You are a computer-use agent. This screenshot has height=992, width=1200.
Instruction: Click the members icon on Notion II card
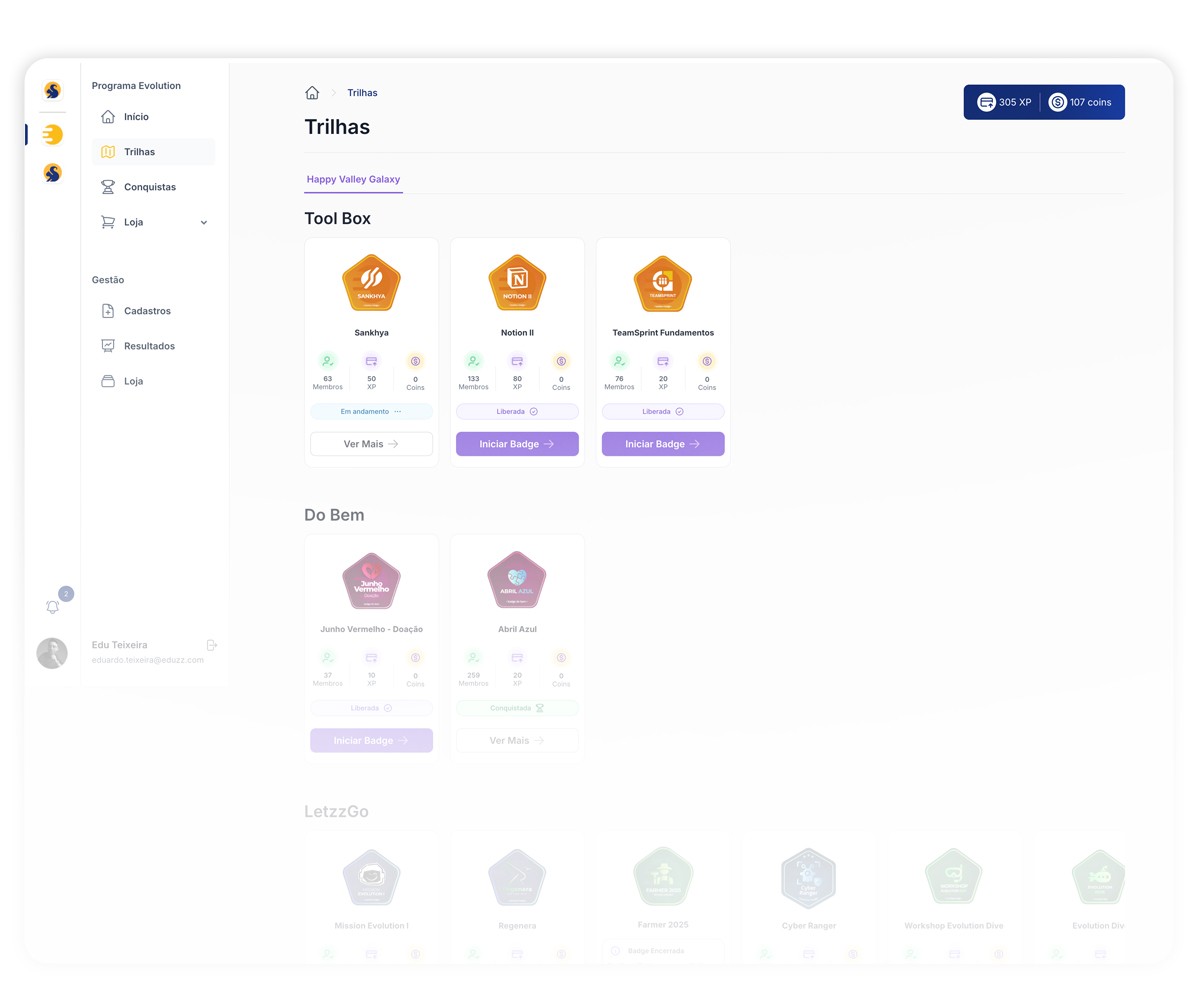click(473, 361)
